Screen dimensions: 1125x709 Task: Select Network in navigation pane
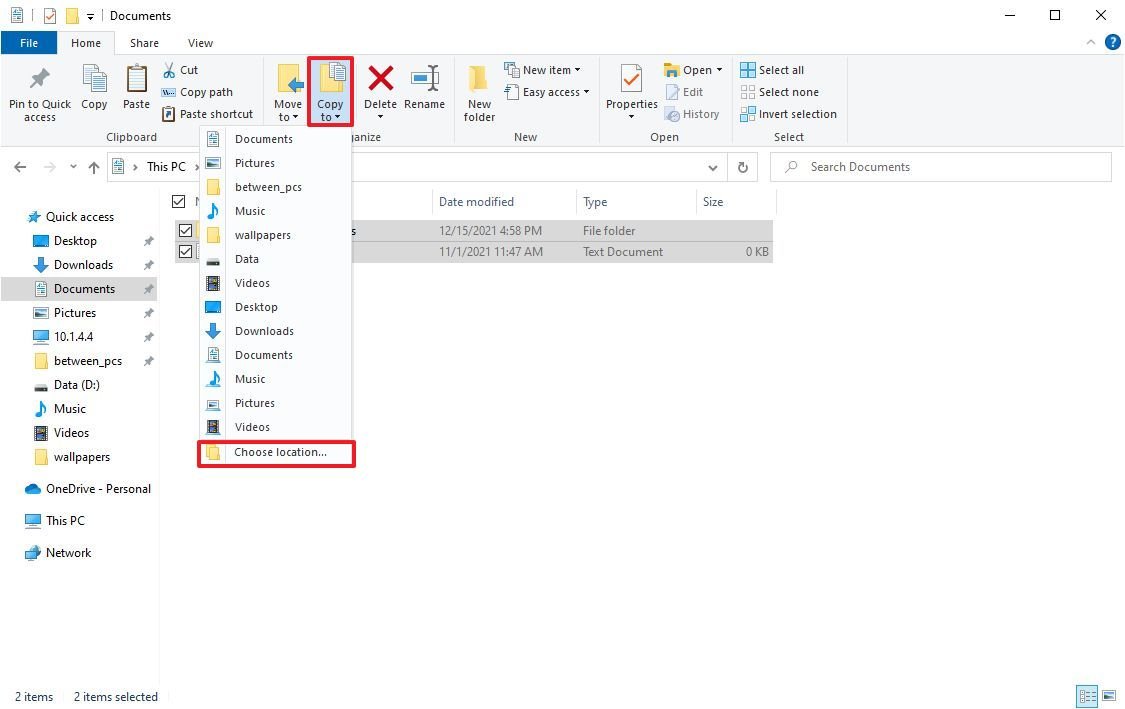point(58,553)
